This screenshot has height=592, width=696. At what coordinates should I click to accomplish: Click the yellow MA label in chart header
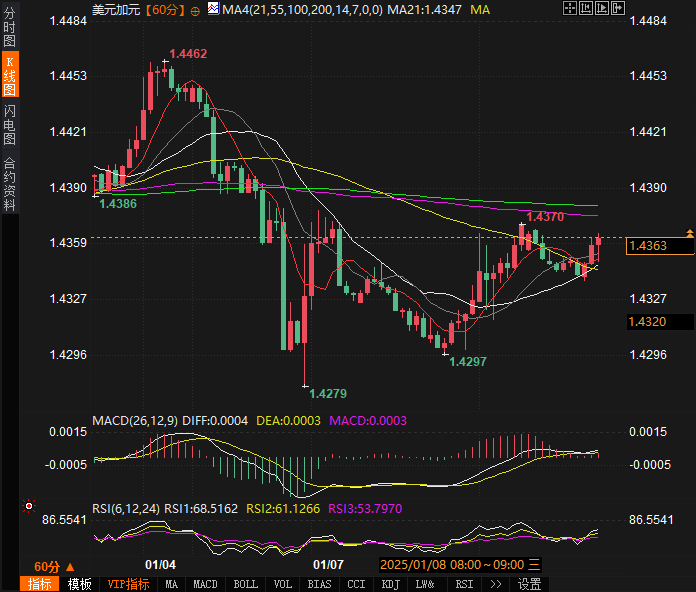tap(480, 9)
